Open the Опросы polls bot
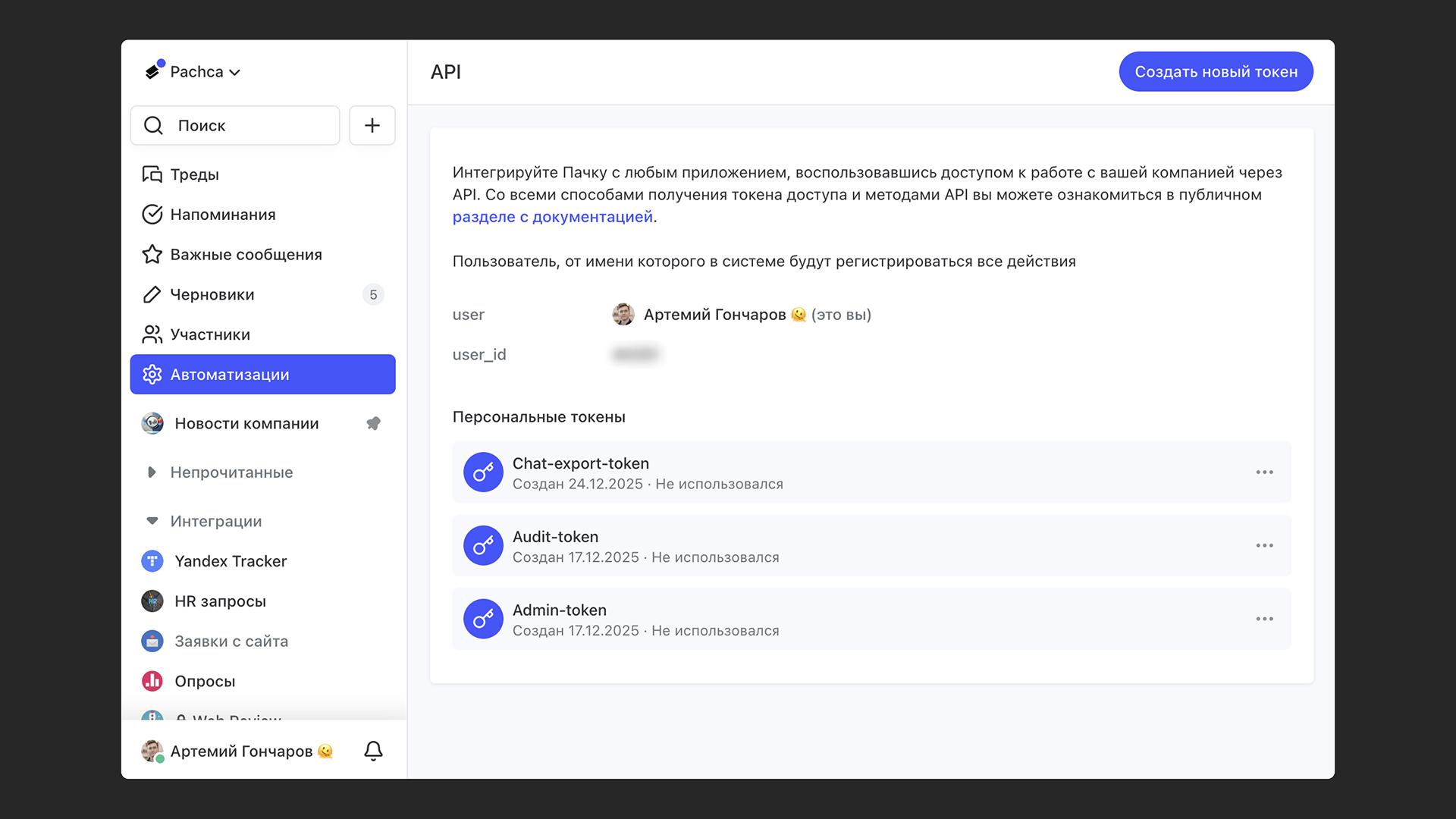 [205, 681]
